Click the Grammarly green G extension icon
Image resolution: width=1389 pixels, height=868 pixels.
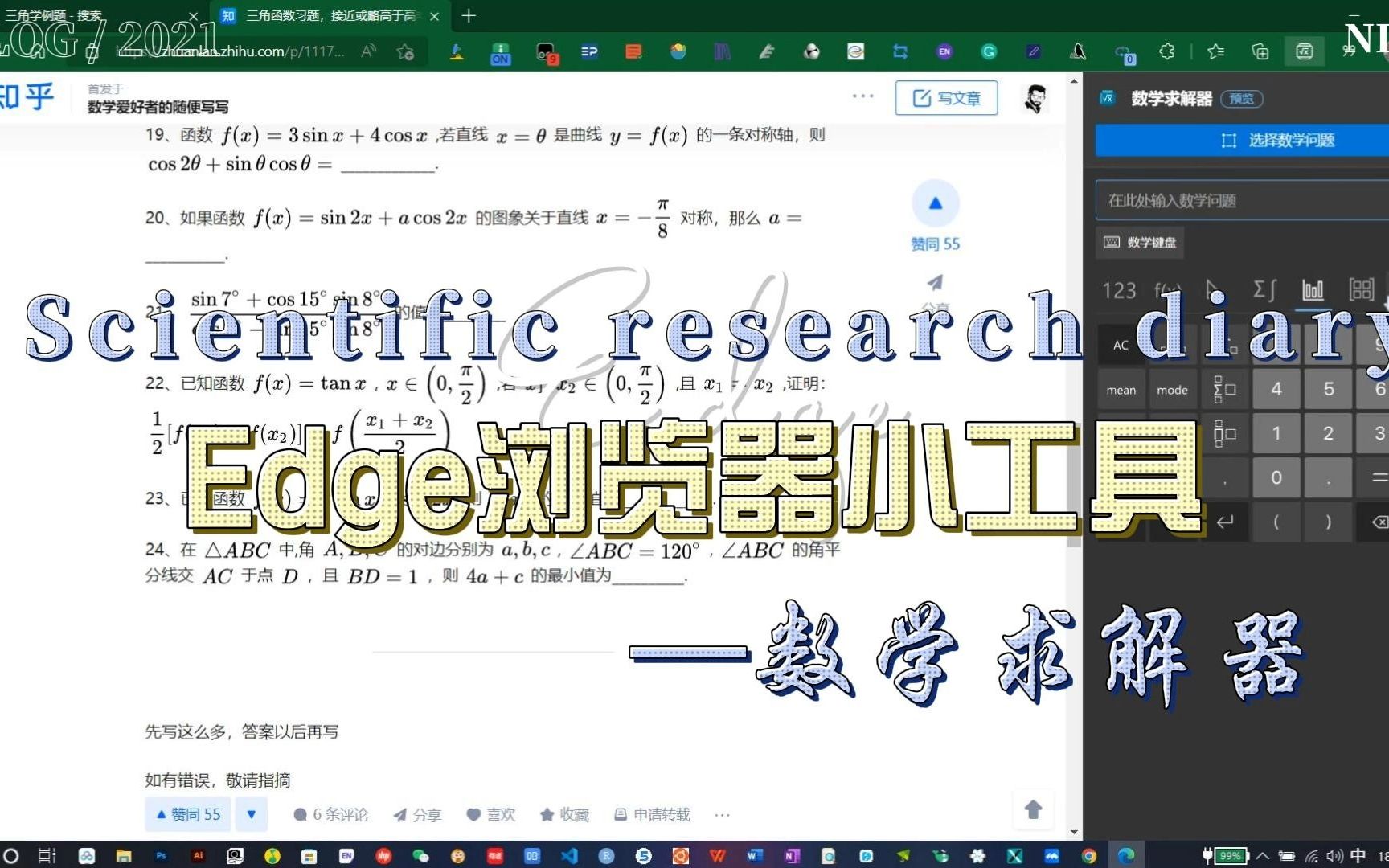point(989,52)
